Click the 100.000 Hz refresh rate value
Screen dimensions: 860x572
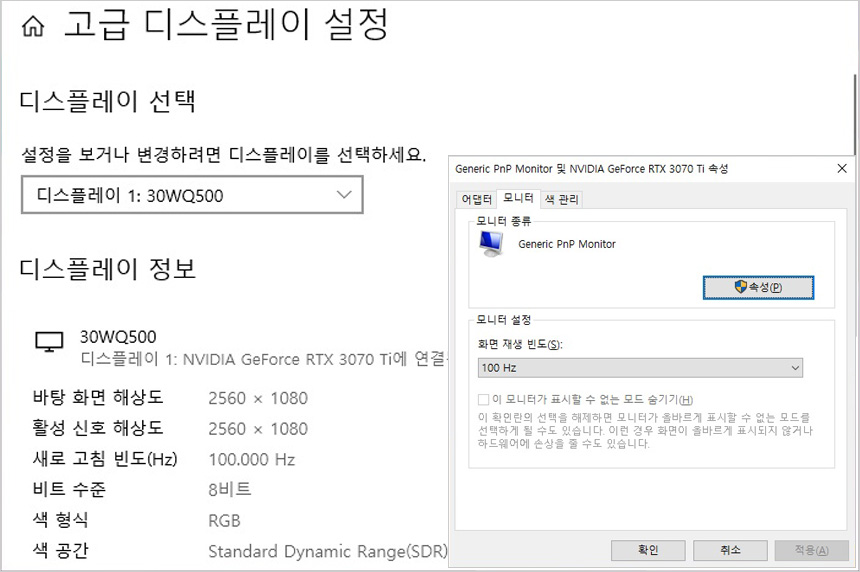pyautogui.click(x=252, y=460)
